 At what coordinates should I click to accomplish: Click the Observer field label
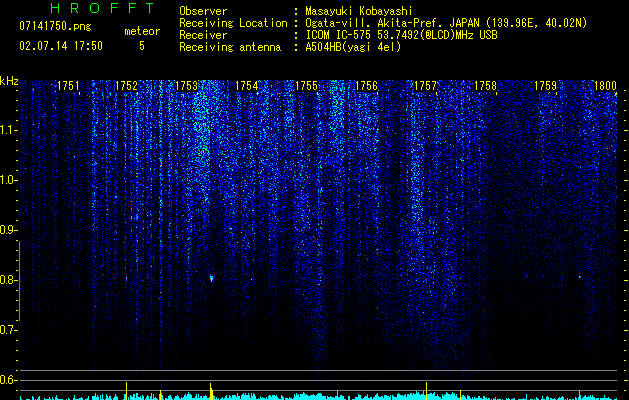coord(203,11)
